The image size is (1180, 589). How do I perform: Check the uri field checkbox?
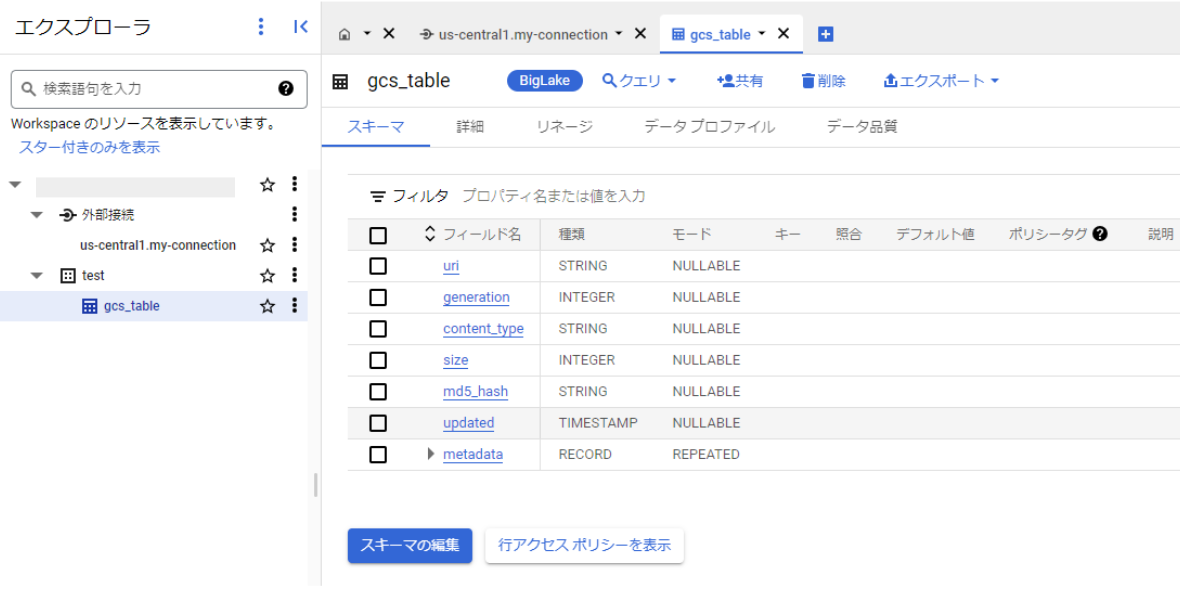(379, 266)
